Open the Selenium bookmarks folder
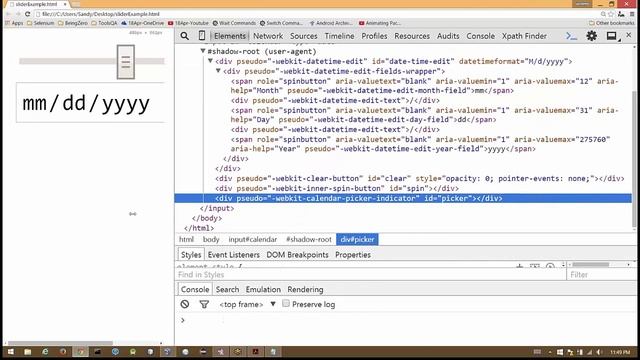The image size is (640, 360). coord(40,23)
